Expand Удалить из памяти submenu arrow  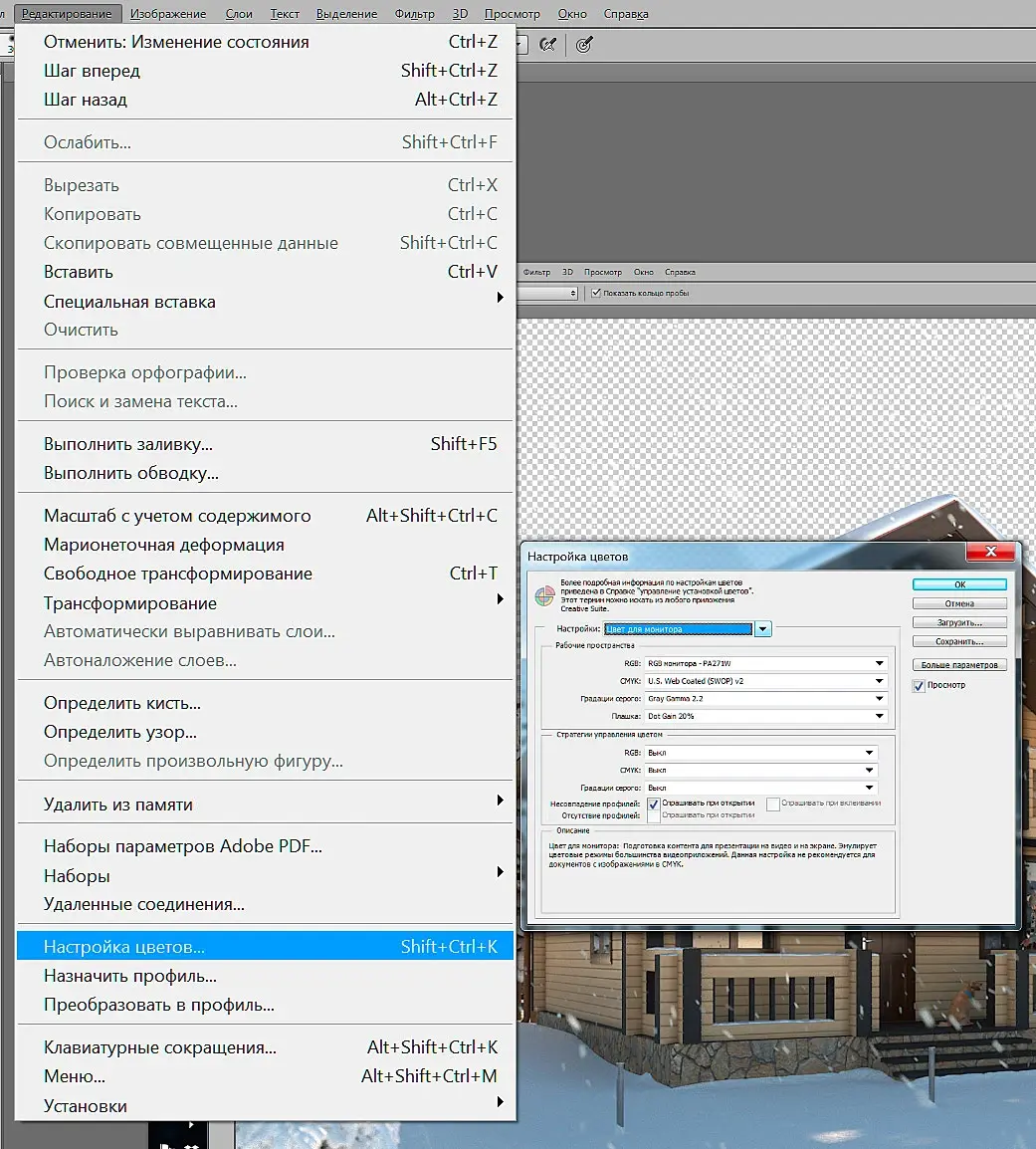500,801
